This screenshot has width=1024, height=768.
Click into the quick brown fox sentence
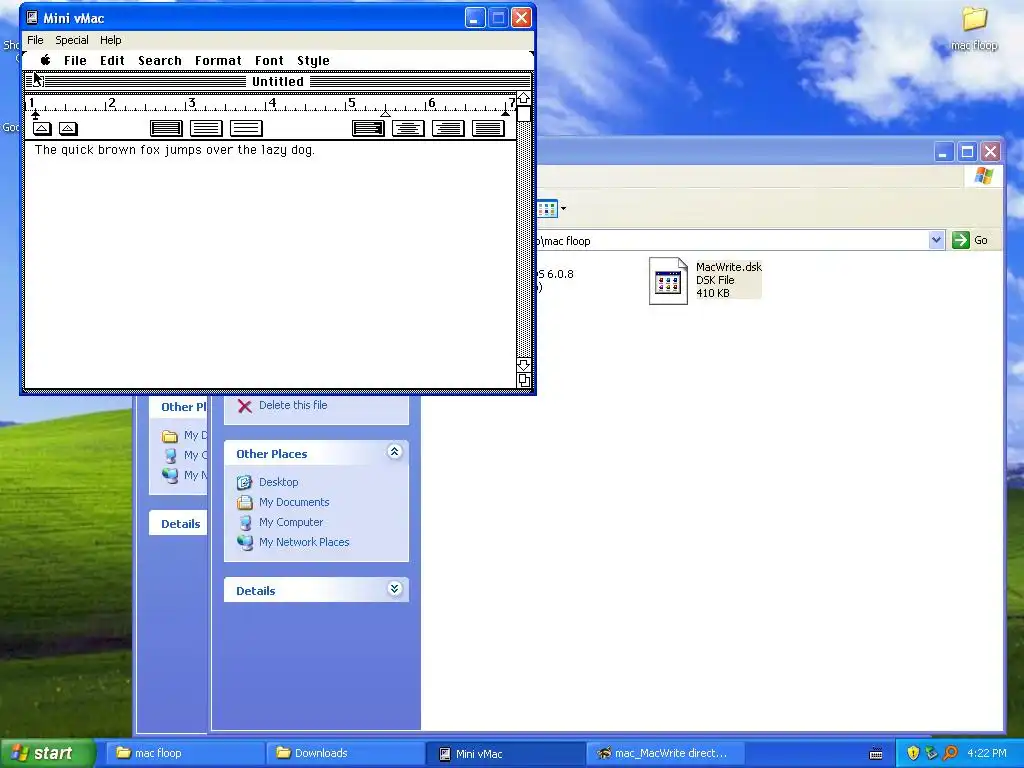tap(175, 150)
